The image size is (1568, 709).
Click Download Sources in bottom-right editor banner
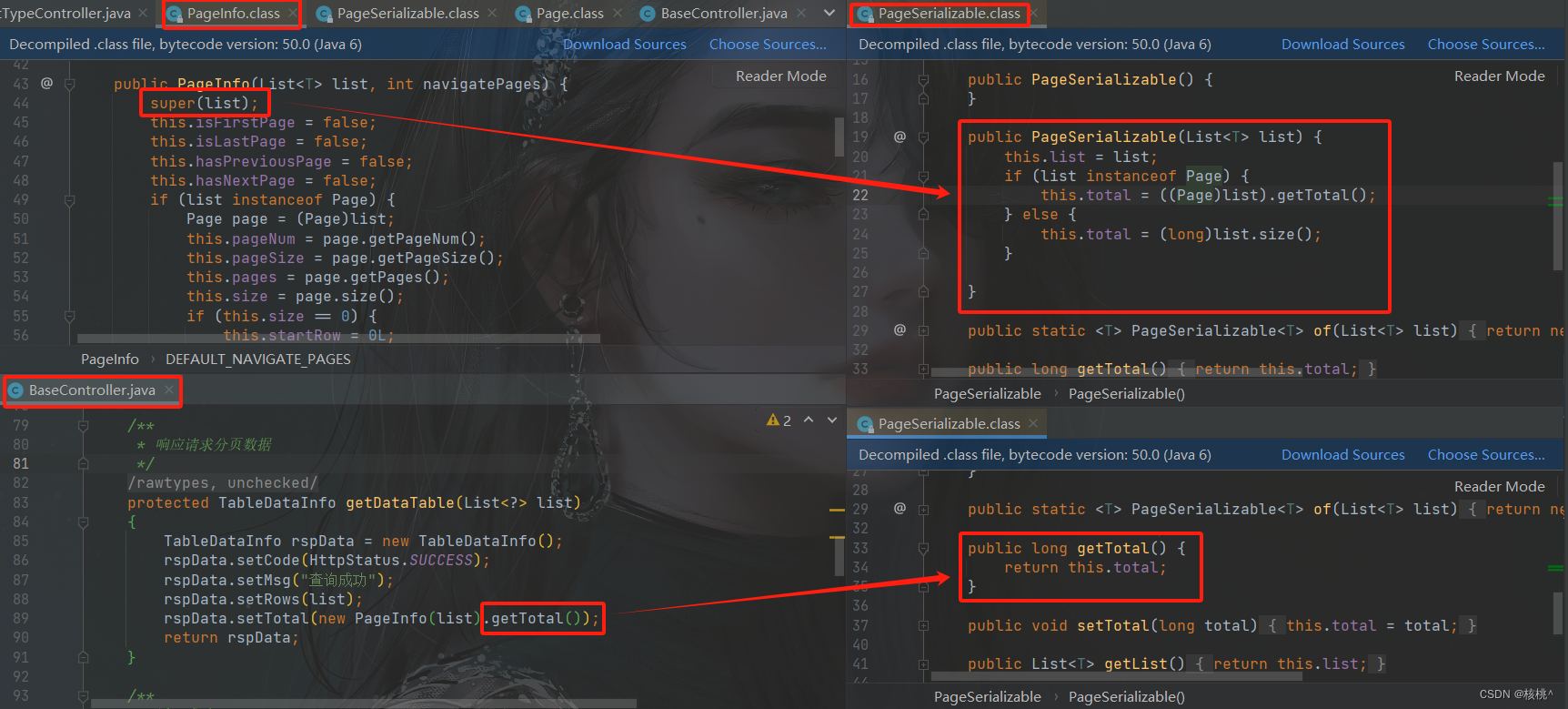click(1342, 455)
